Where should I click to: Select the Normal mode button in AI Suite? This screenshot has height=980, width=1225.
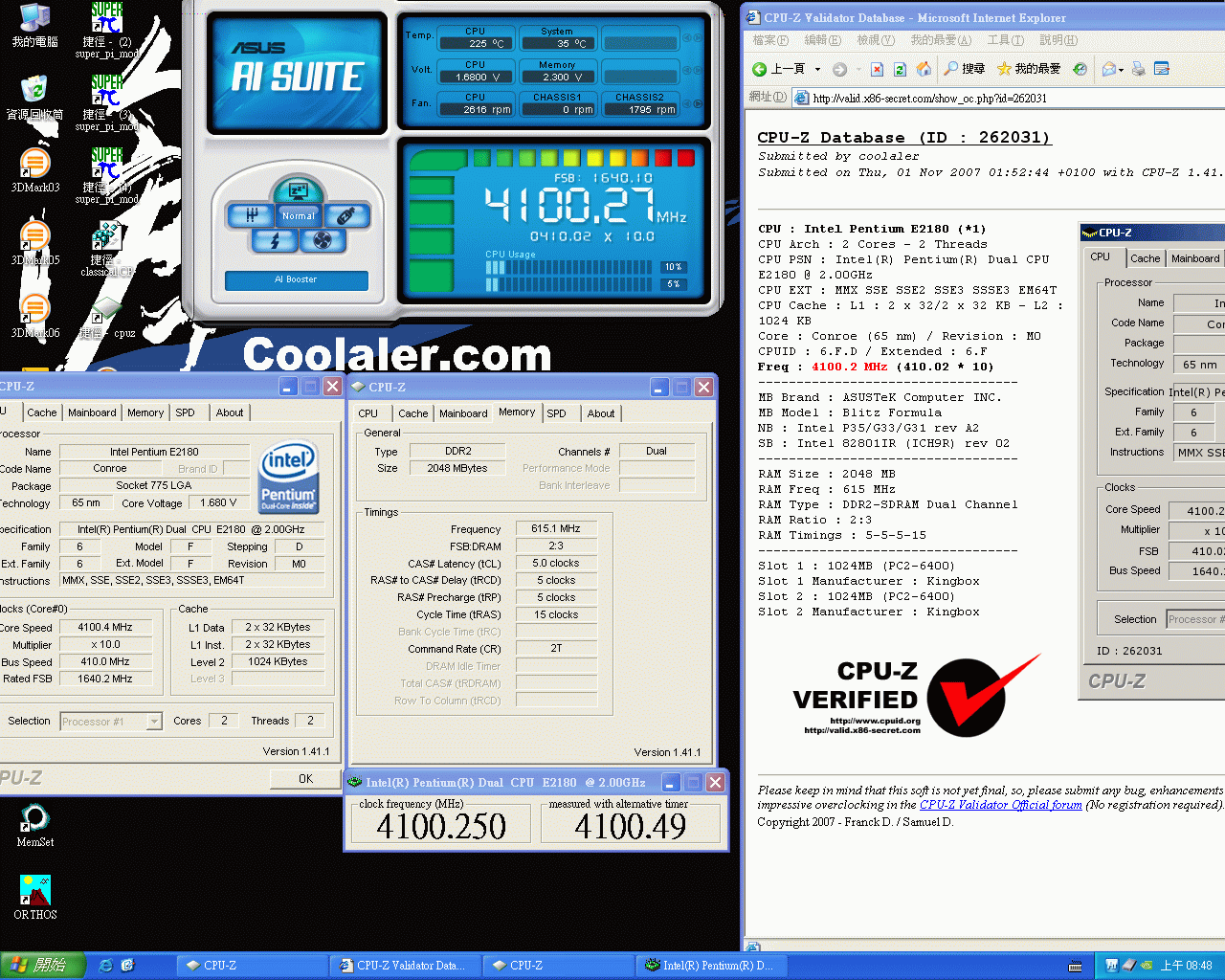pyautogui.click(x=299, y=215)
